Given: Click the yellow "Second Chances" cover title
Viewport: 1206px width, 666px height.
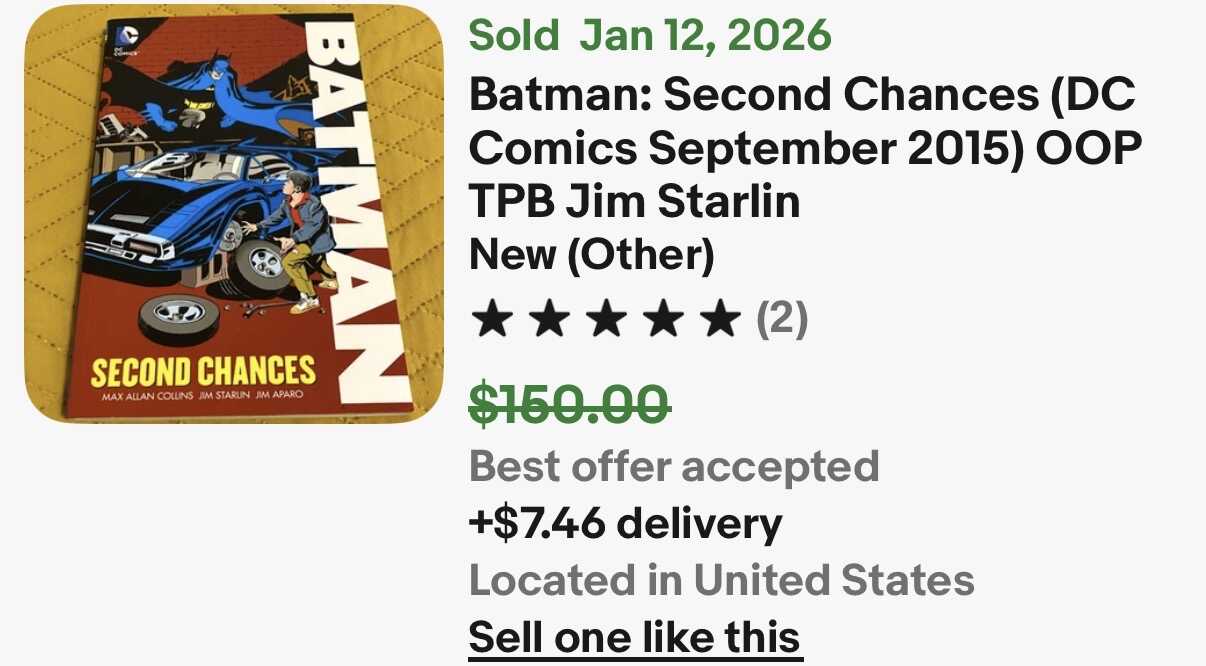Looking at the screenshot, I should tap(202, 371).
